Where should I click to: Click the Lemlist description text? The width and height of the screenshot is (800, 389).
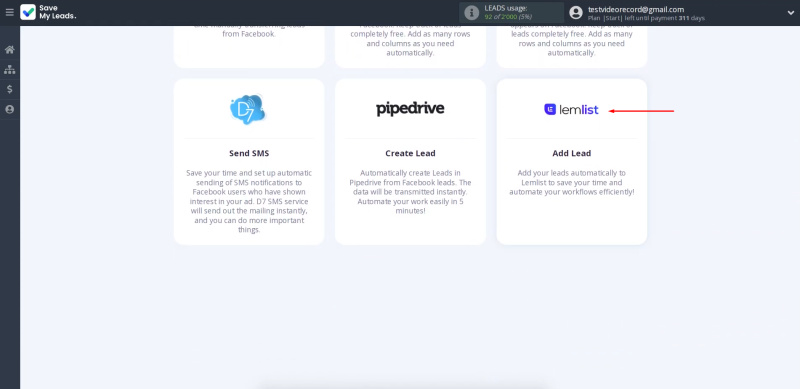pyautogui.click(x=571, y=182)
